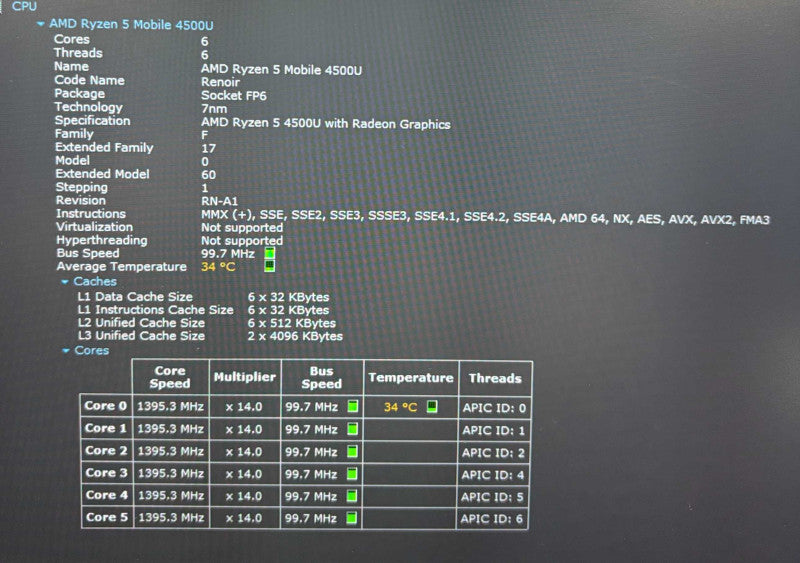The width and height of the screenshot is (800, 563).
Task: Click Core 0 temperature indicator icon
Action: 432,406
